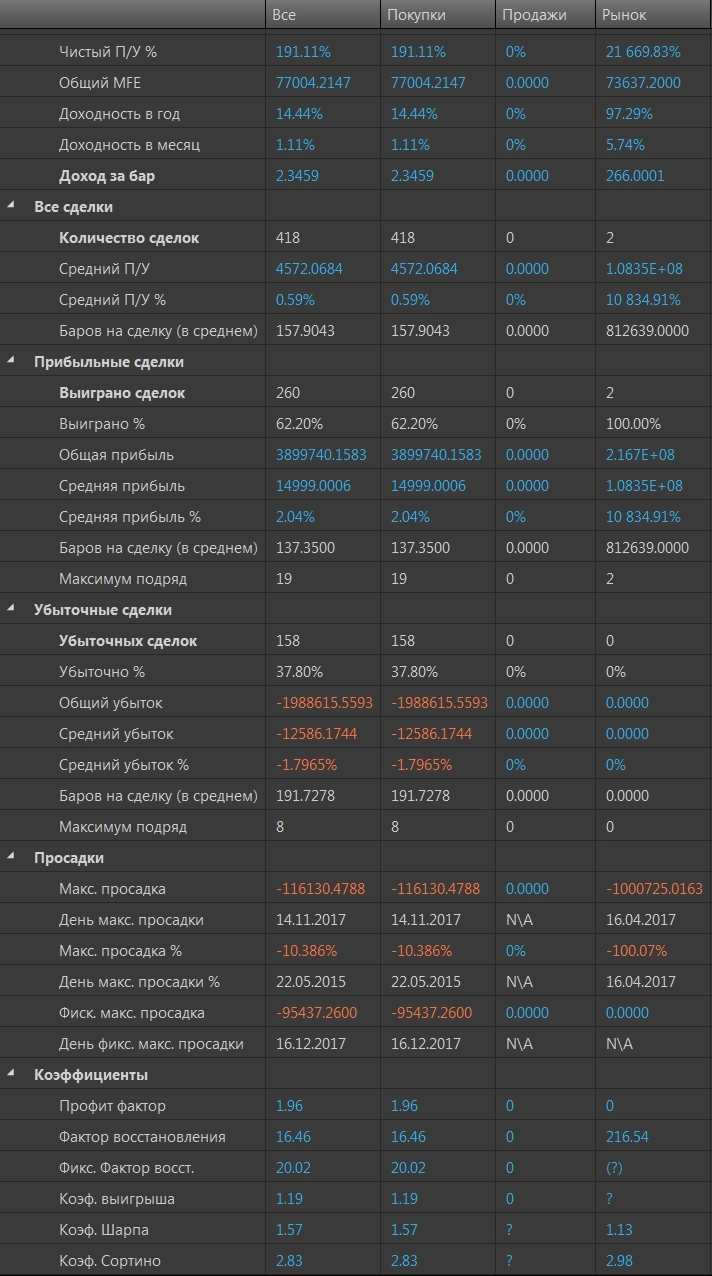The image size is (712, 1276).
Task: Click the "Все" column header
Action: tap(285, 15)
